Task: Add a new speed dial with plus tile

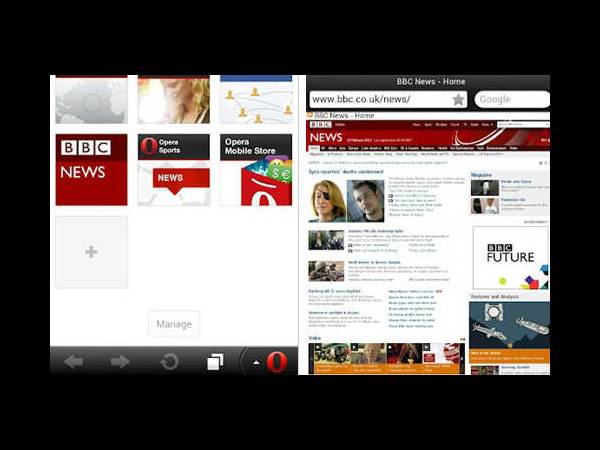Action: coord(91,252)
